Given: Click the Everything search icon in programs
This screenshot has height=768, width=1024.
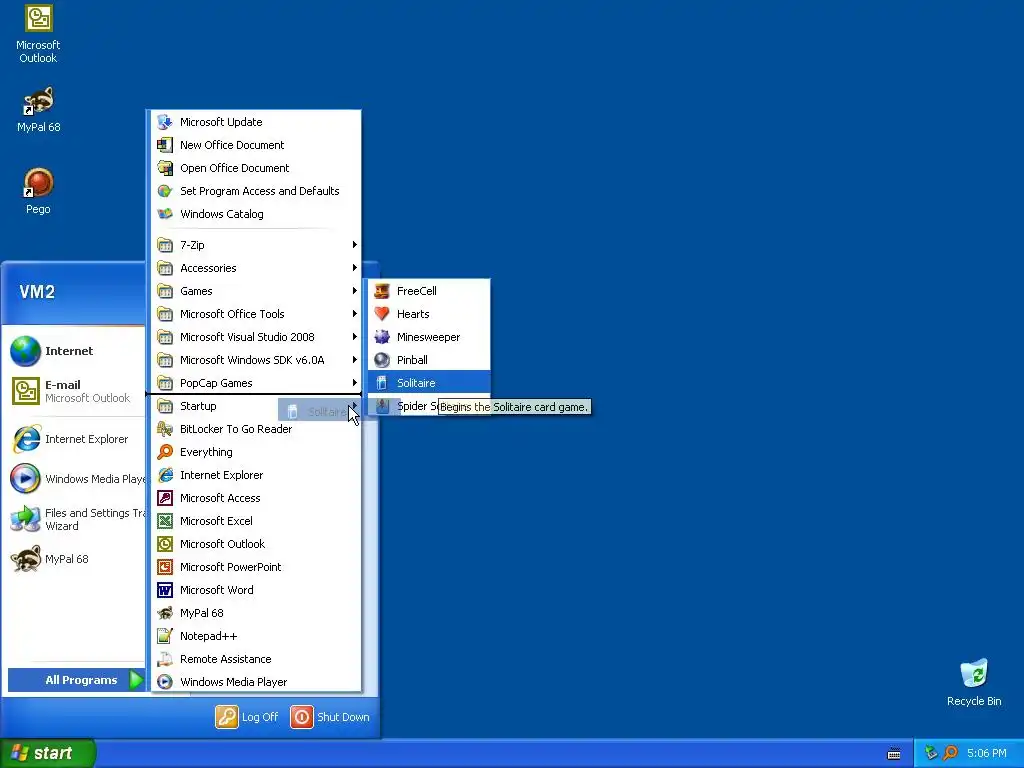Looking at the screenshot, I should [165, 452].
